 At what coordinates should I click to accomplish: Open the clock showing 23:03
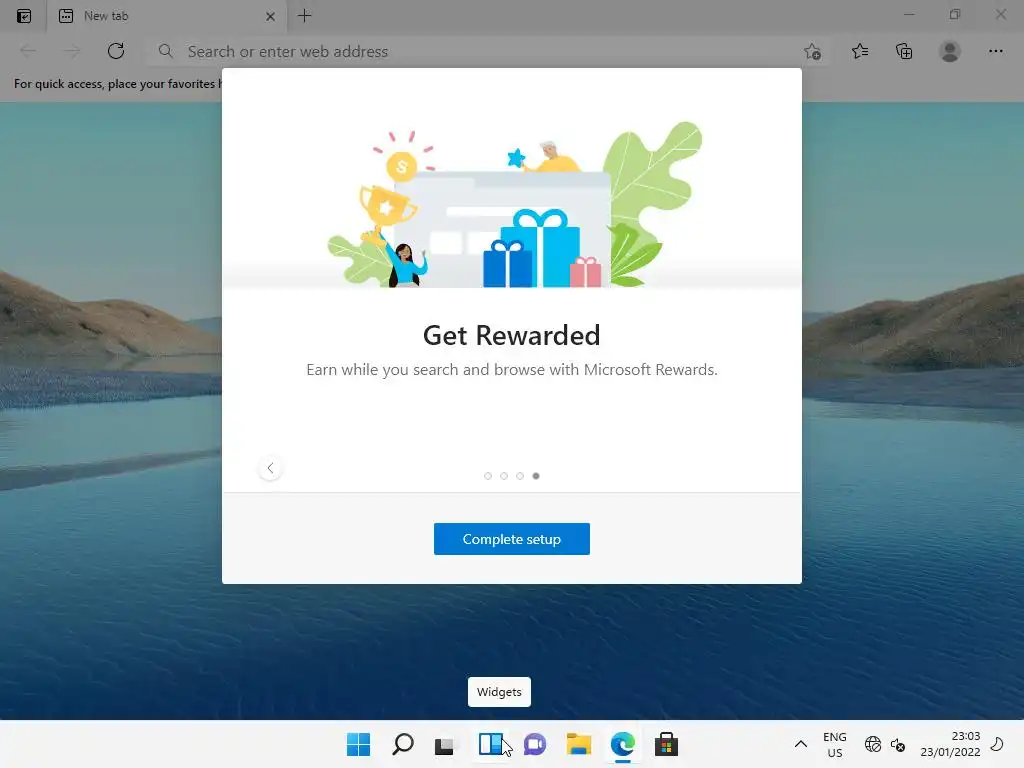click(950, 744)
